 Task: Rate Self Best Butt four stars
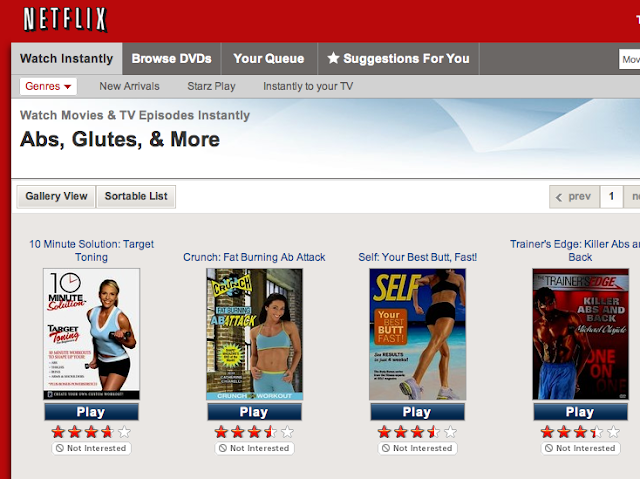click(433, 432)
